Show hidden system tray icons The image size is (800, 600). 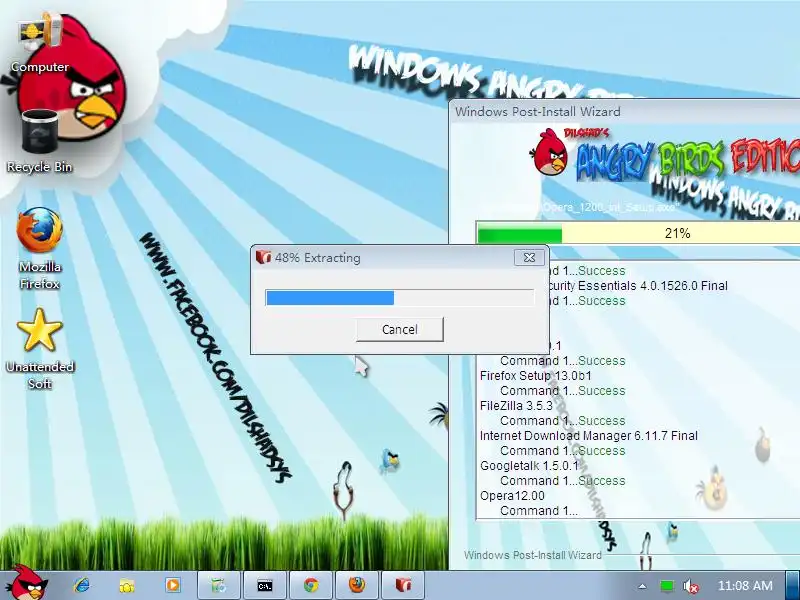642,586
